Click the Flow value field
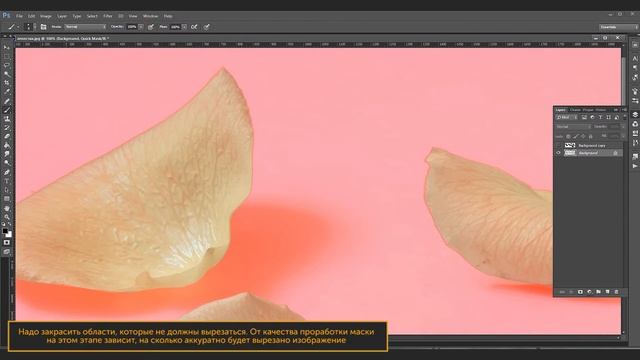This screenshot has width=640, height=360. (176, 27)
